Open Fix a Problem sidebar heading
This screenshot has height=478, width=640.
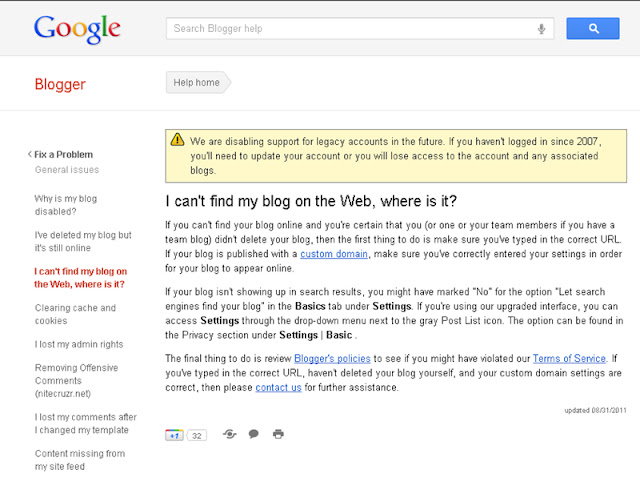coord(63,155)
